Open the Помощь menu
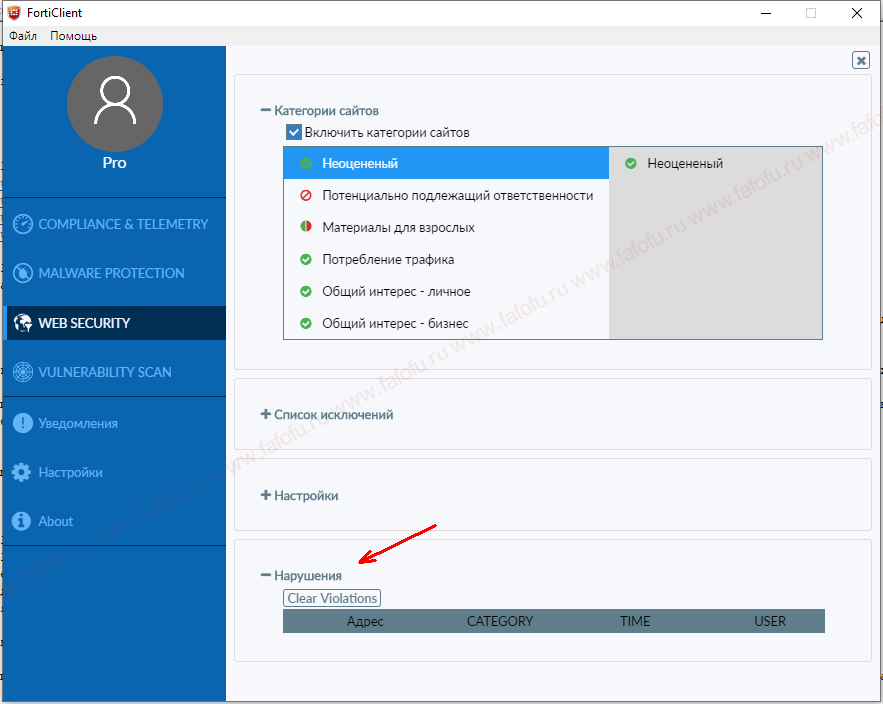883x704 pixels. 74,35
